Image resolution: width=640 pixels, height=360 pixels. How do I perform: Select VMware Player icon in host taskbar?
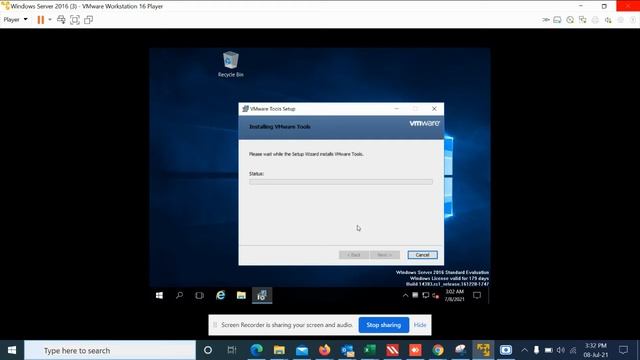[483, 350]
